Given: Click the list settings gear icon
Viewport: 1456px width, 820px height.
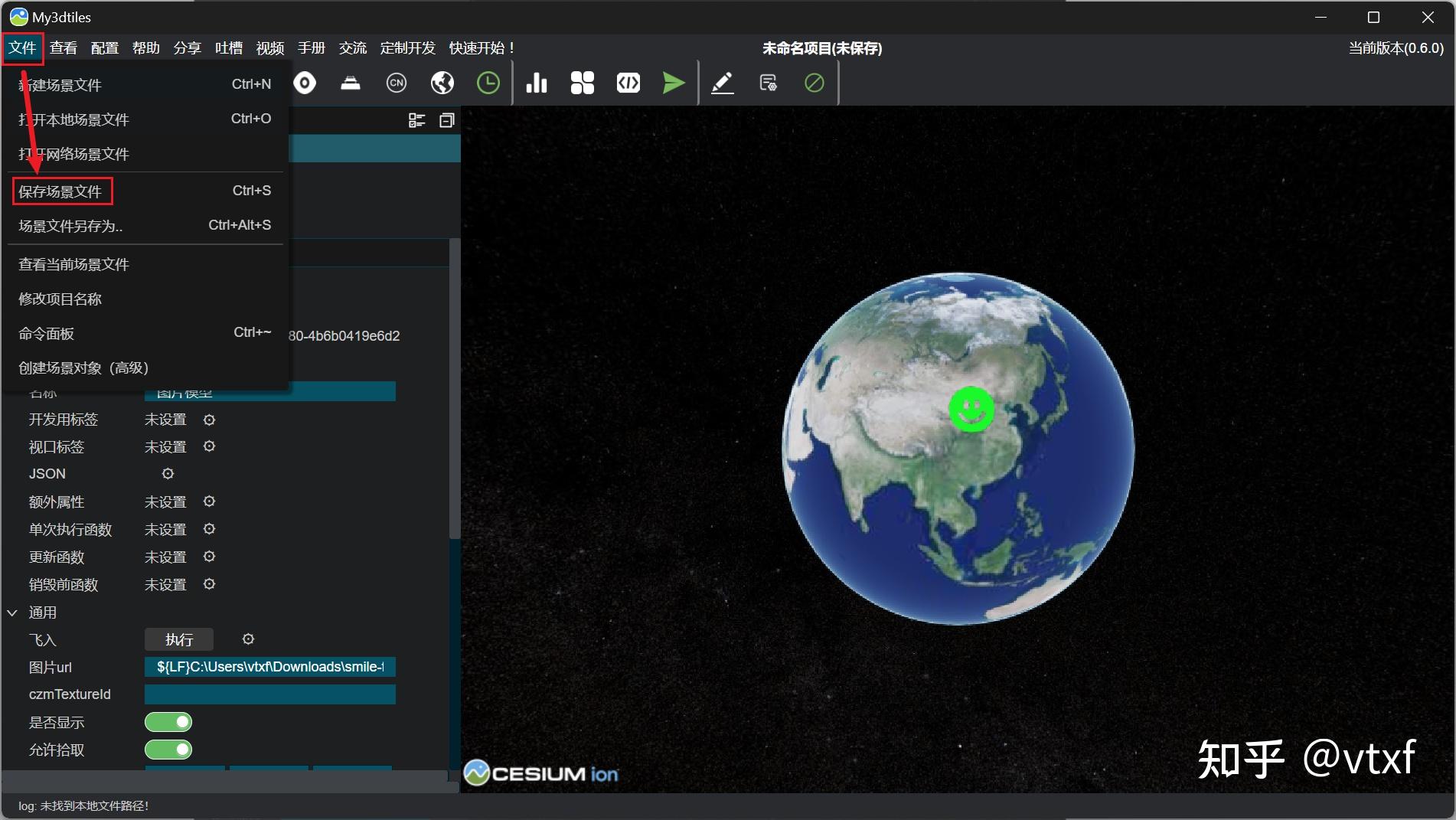Looking at the screenshot, I should coord(769,83).
